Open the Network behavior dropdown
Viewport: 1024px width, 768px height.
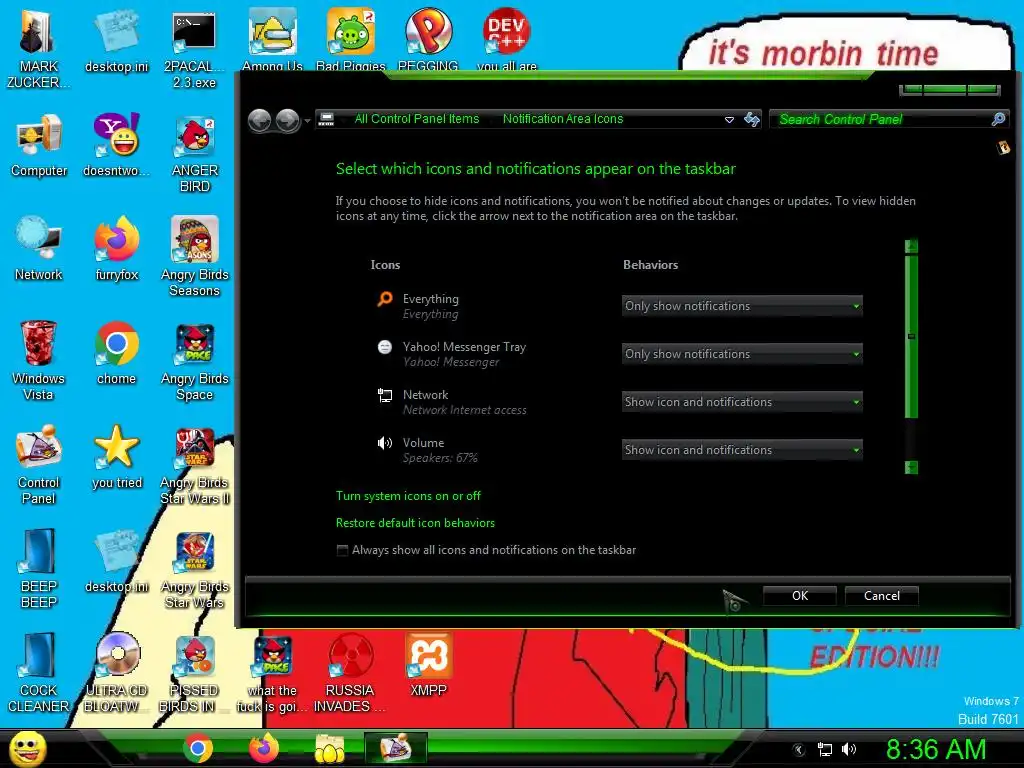tap(742, 402)
